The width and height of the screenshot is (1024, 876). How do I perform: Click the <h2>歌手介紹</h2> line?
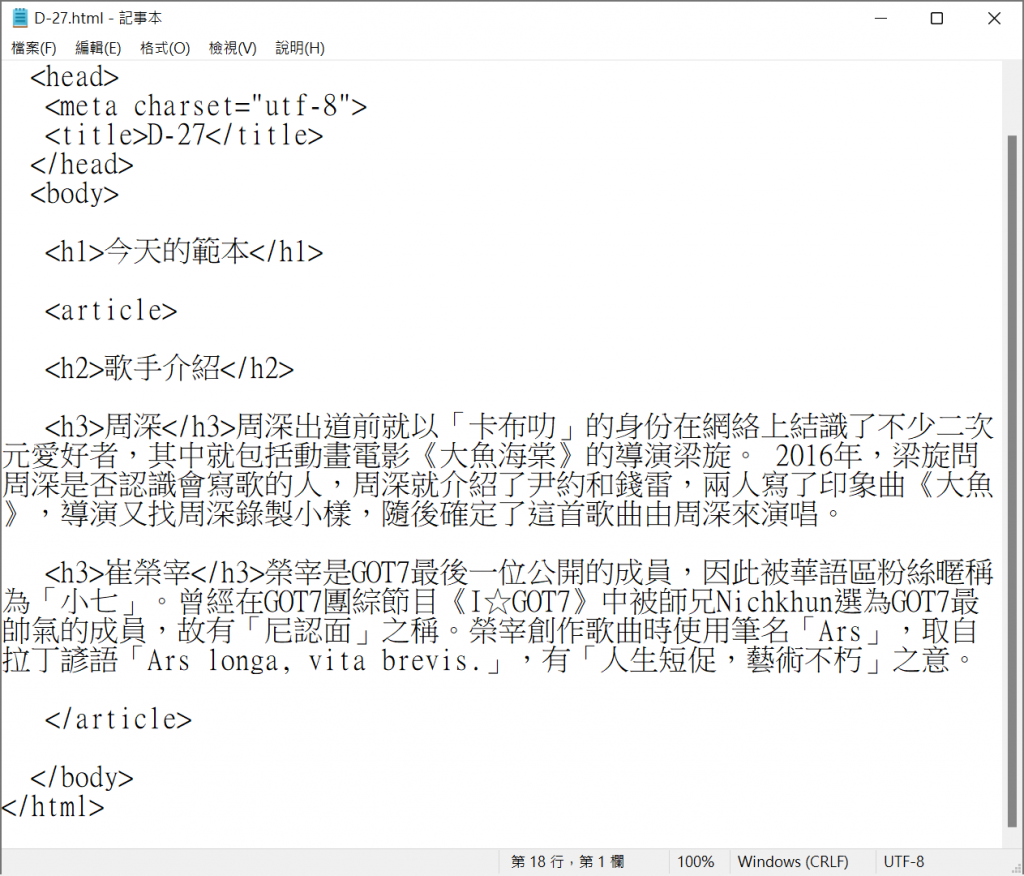(169, 369)
